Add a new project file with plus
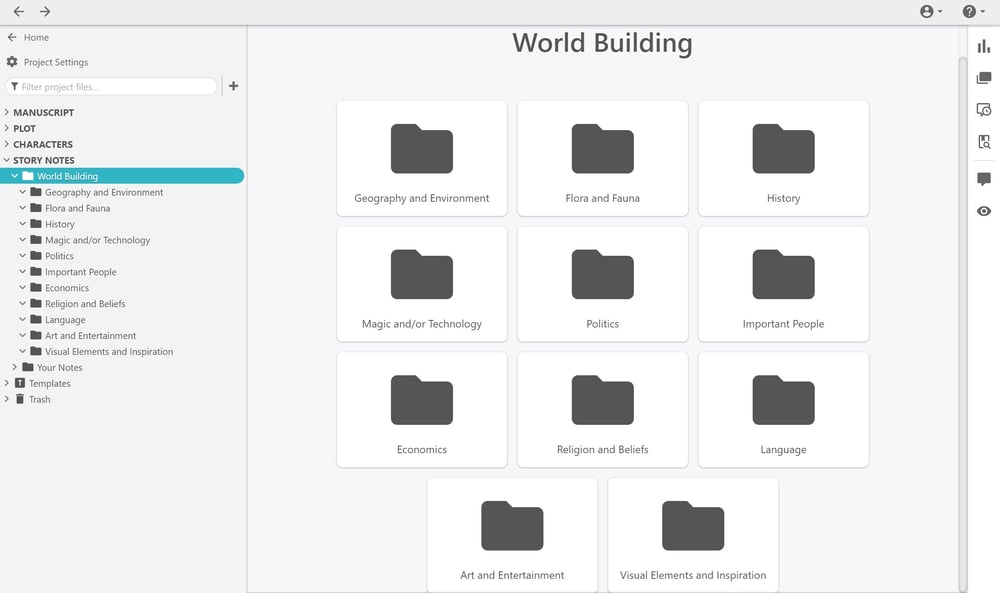The width and height of the screenshot is (1000, 593). coord(233,86)
